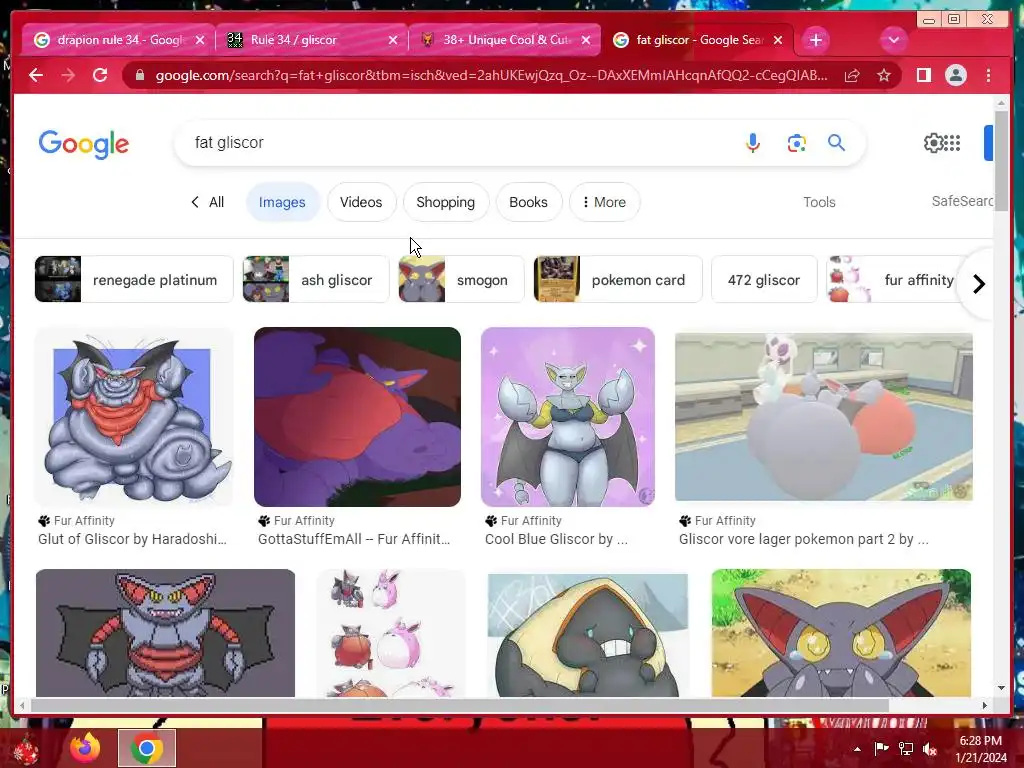This screenshot has height=768, width=1024.
Task: Click the browser back arrow
Action: coord(36,75)
